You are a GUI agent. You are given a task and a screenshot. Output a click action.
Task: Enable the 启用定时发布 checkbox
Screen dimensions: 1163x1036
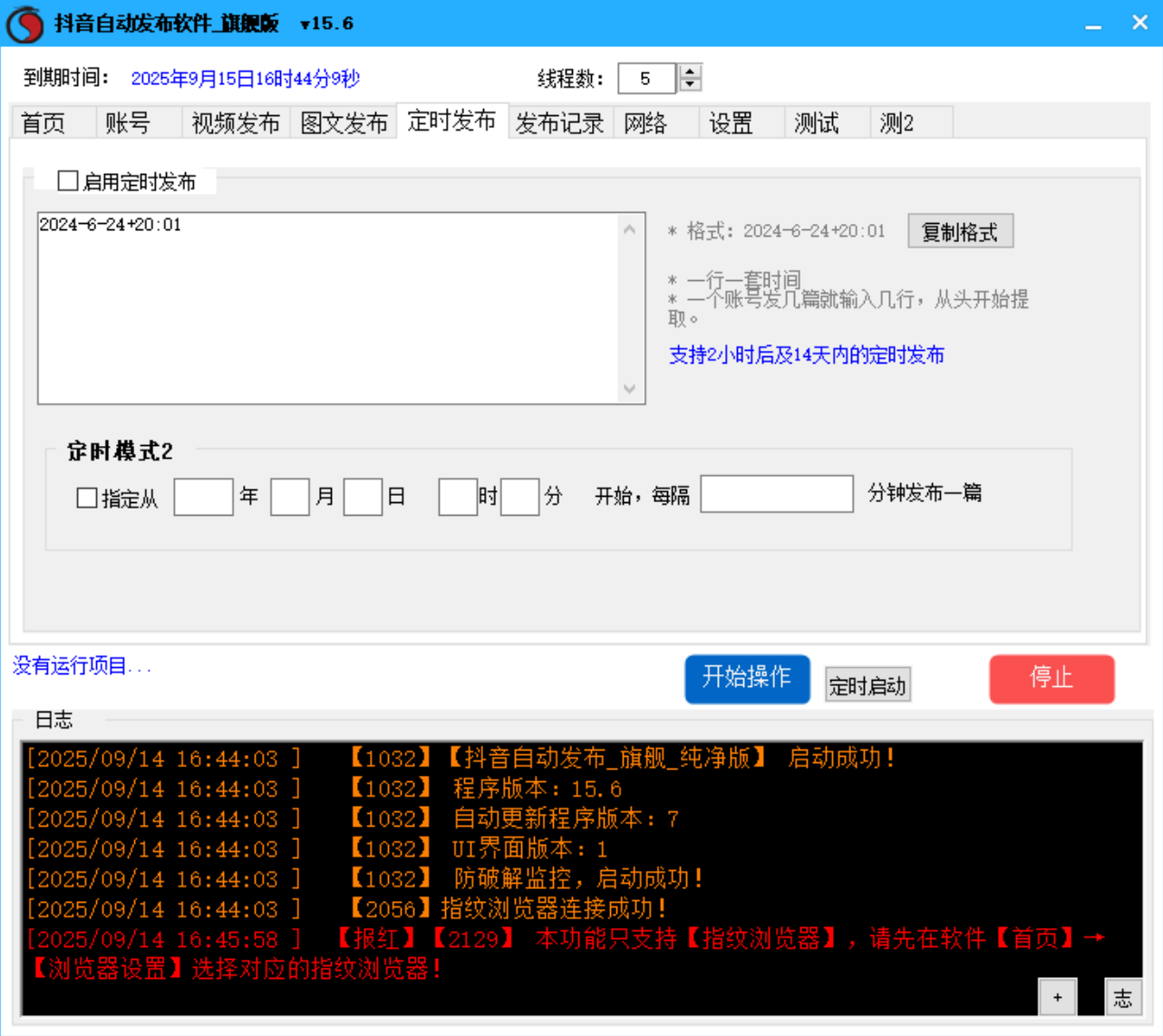point(66,180)
